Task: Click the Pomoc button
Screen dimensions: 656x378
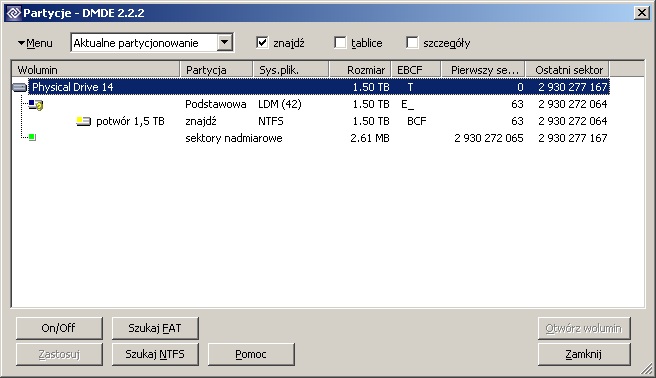Action: pos(251,354)
